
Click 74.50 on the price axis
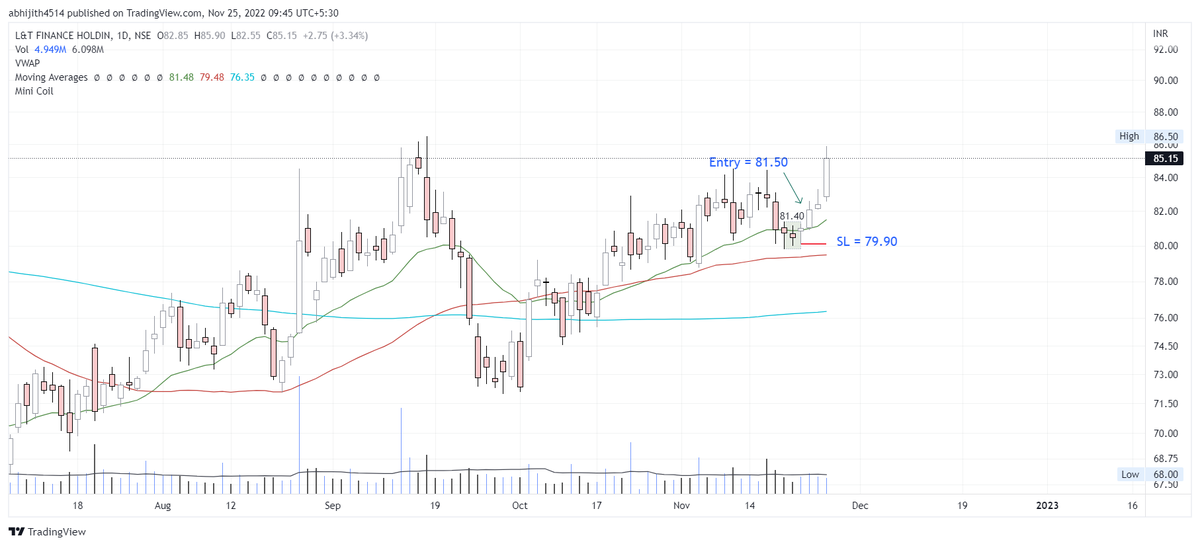1165,346
